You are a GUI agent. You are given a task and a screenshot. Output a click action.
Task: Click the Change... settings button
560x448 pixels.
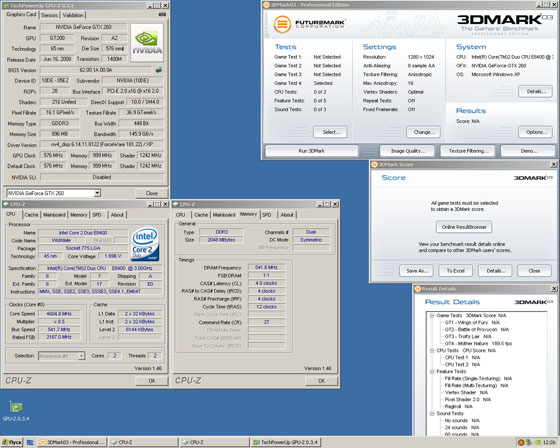tap(423, 132)
